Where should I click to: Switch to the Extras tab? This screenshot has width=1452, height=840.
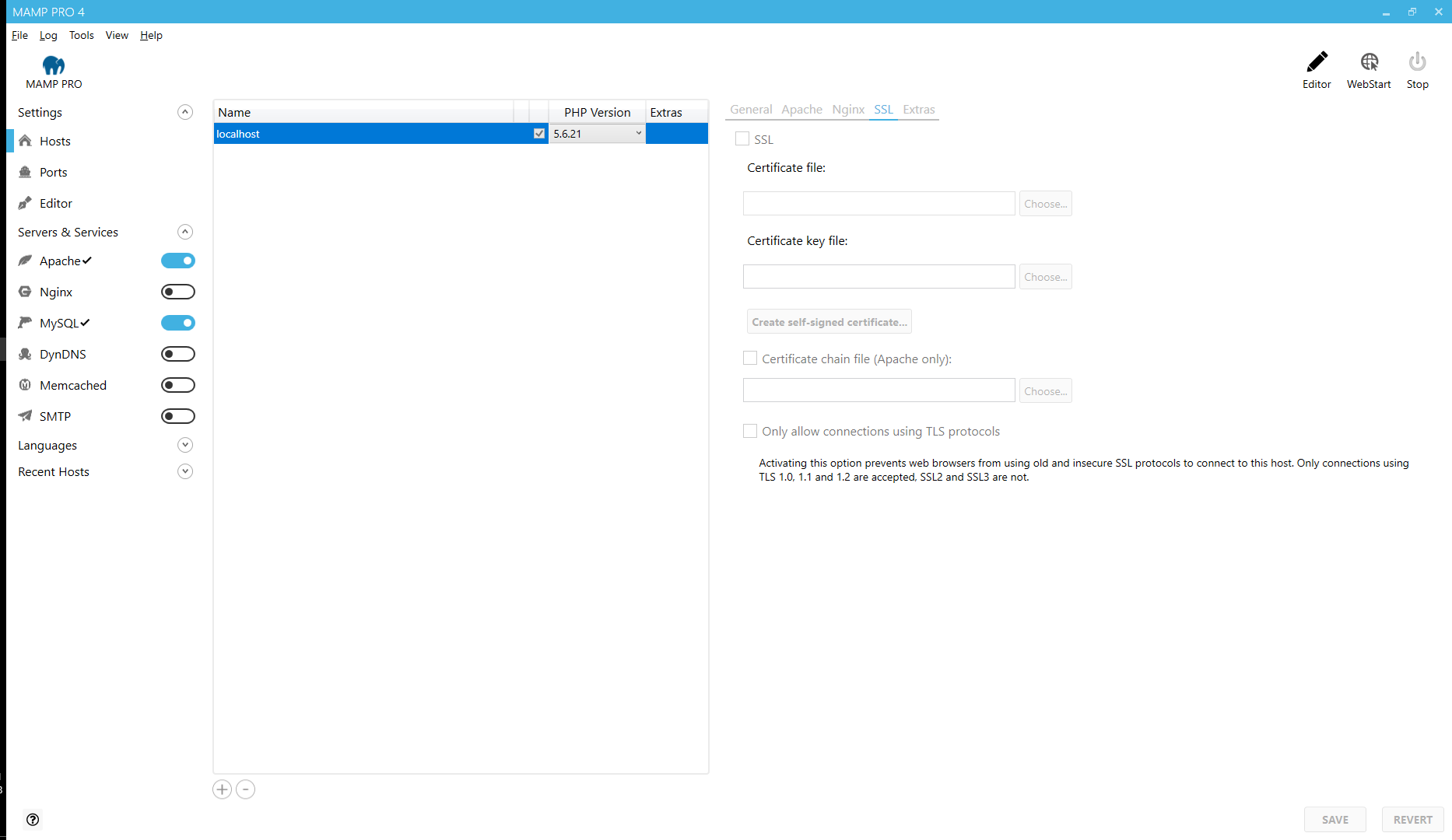919,110
